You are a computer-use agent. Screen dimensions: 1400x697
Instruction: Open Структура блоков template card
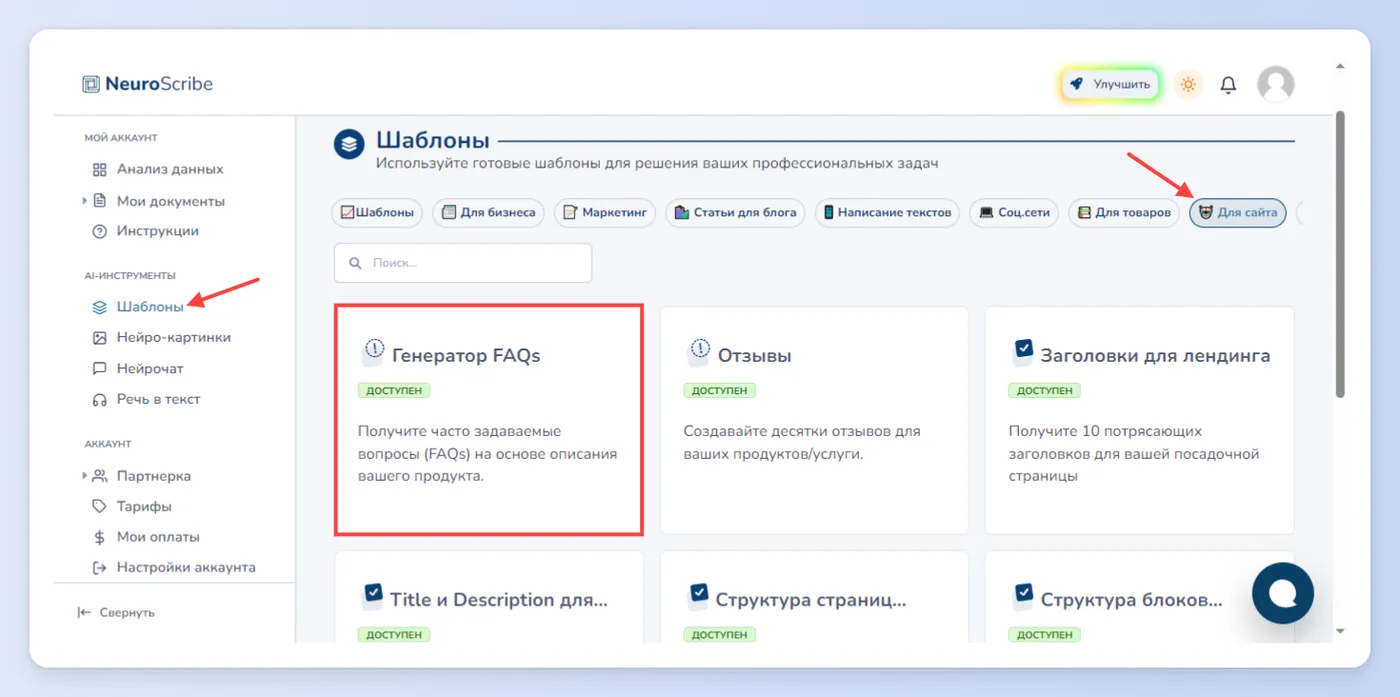1140,597
